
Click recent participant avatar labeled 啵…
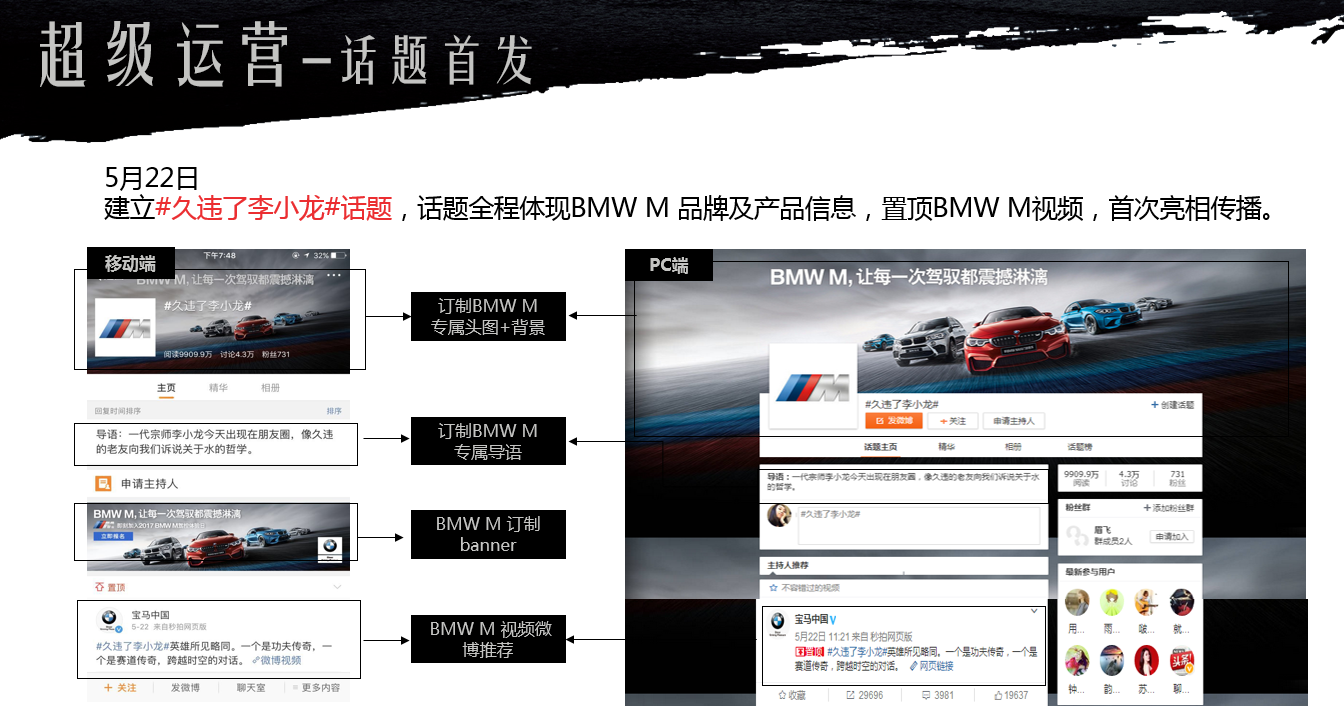pyautogui.click(x=1147, y=602)
